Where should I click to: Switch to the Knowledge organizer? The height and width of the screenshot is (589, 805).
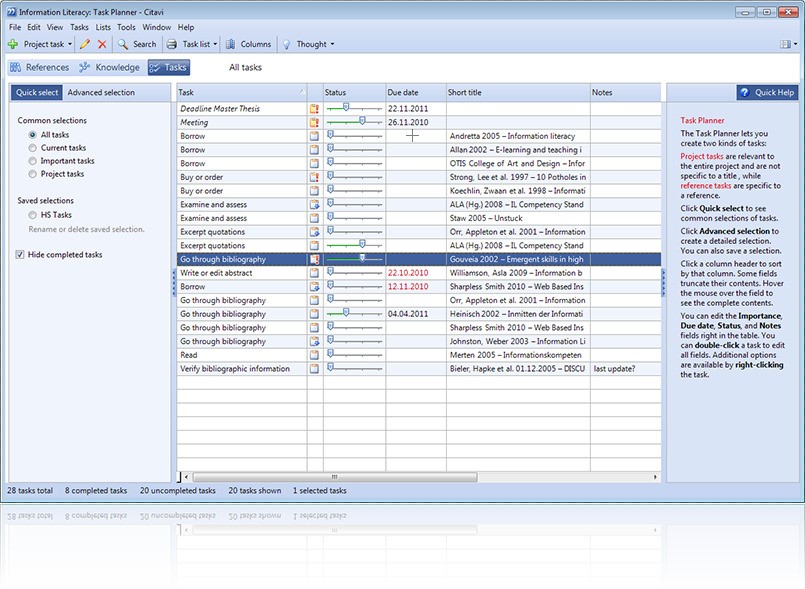coord(109,67)
